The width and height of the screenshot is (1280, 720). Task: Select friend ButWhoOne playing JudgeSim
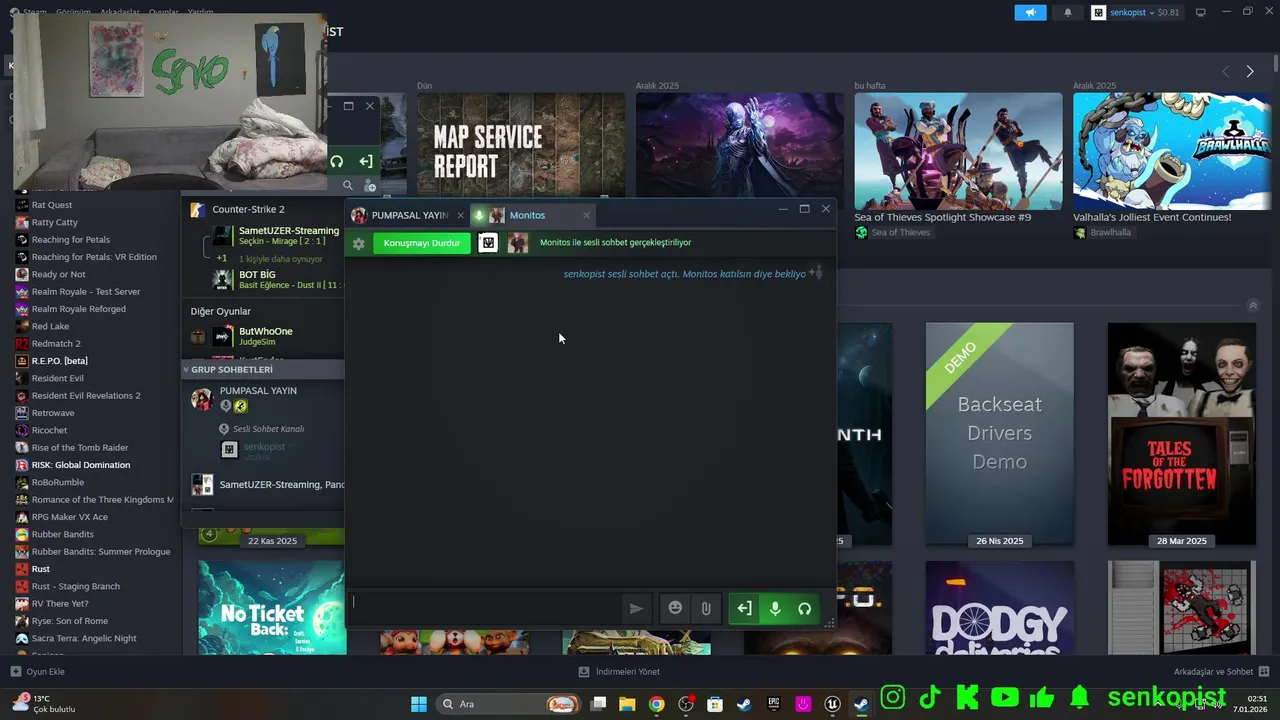265,336
